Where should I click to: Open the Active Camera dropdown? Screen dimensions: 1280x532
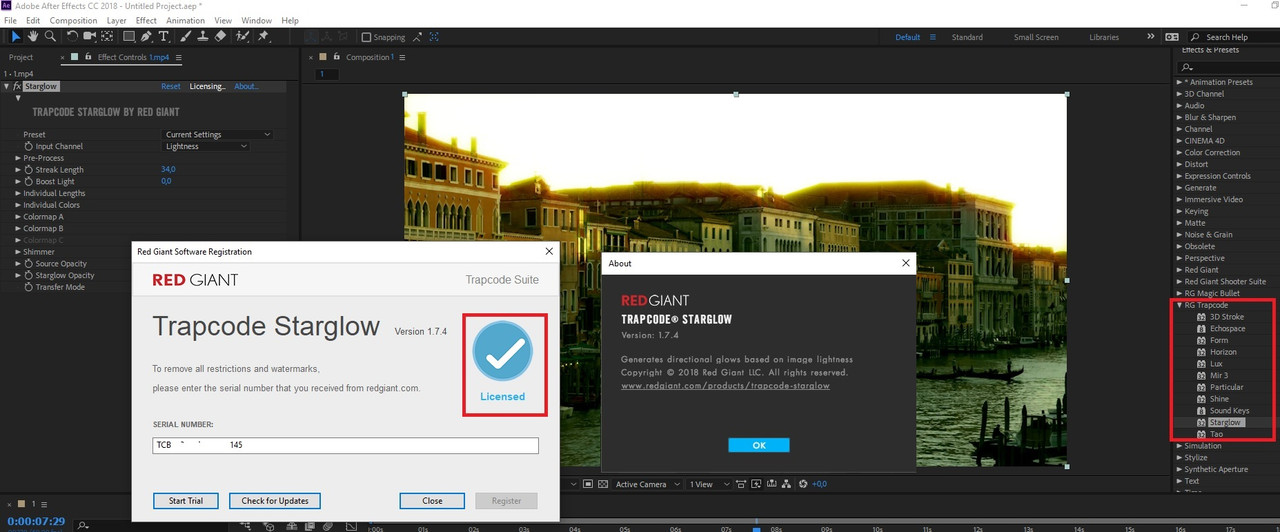(647, 484)
